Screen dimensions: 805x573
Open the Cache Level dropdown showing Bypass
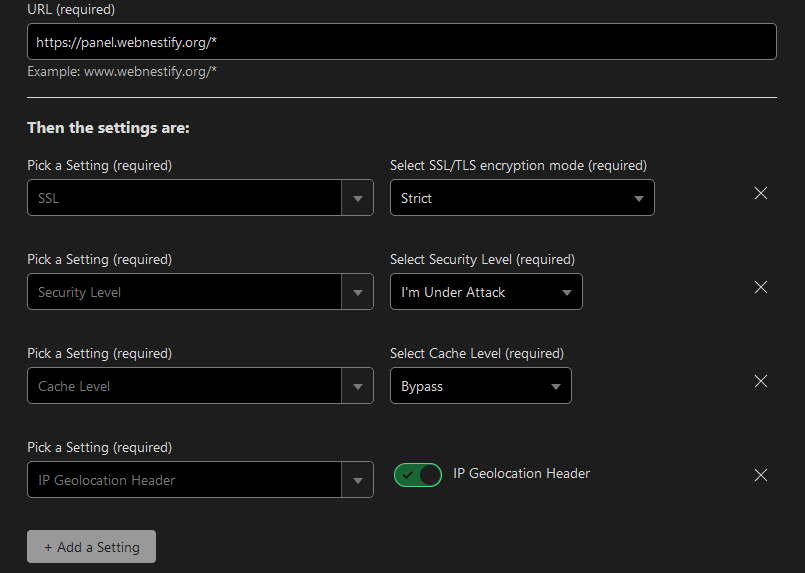(x=480, y=386)
